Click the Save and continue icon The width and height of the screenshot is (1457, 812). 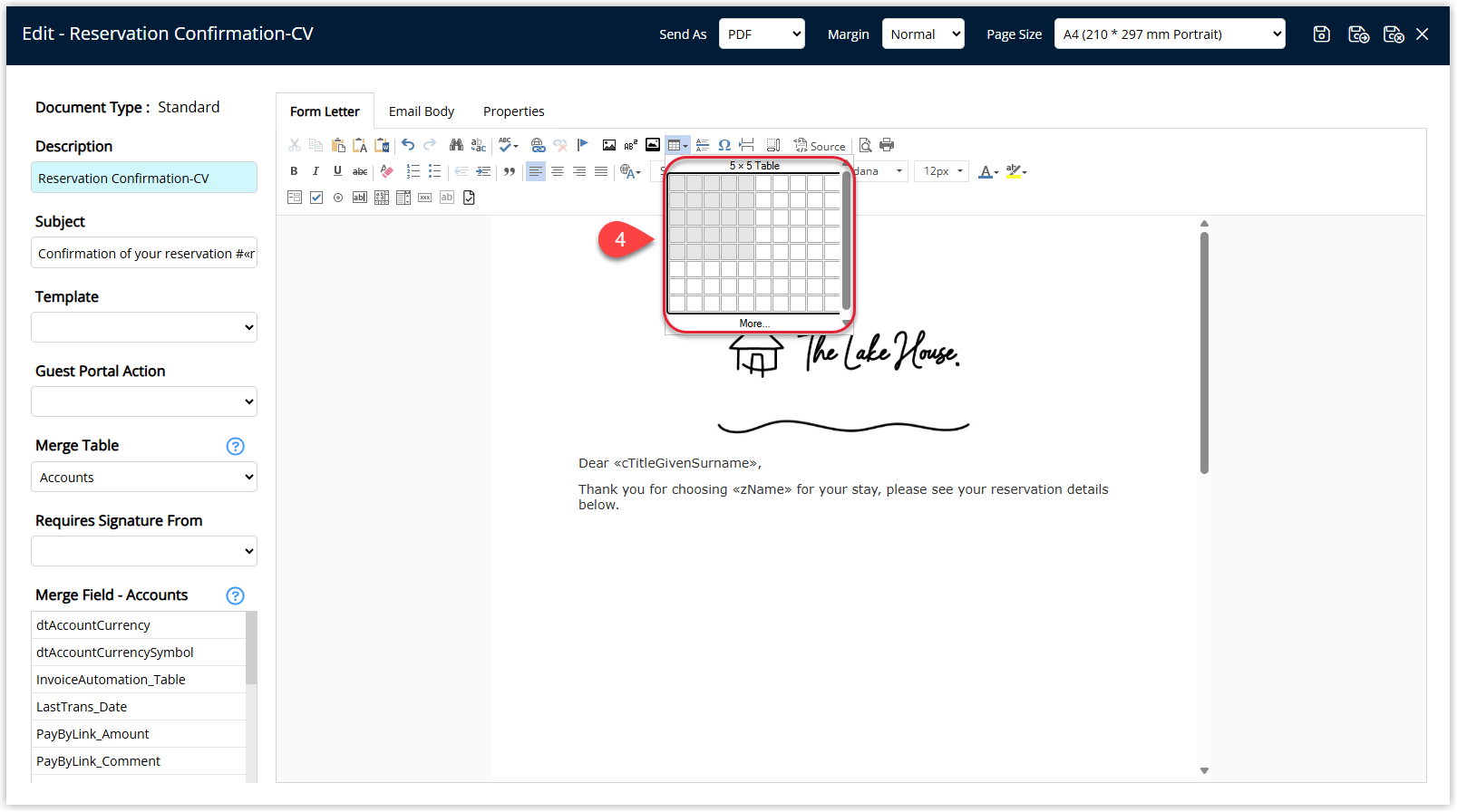tap(1358, 34)
